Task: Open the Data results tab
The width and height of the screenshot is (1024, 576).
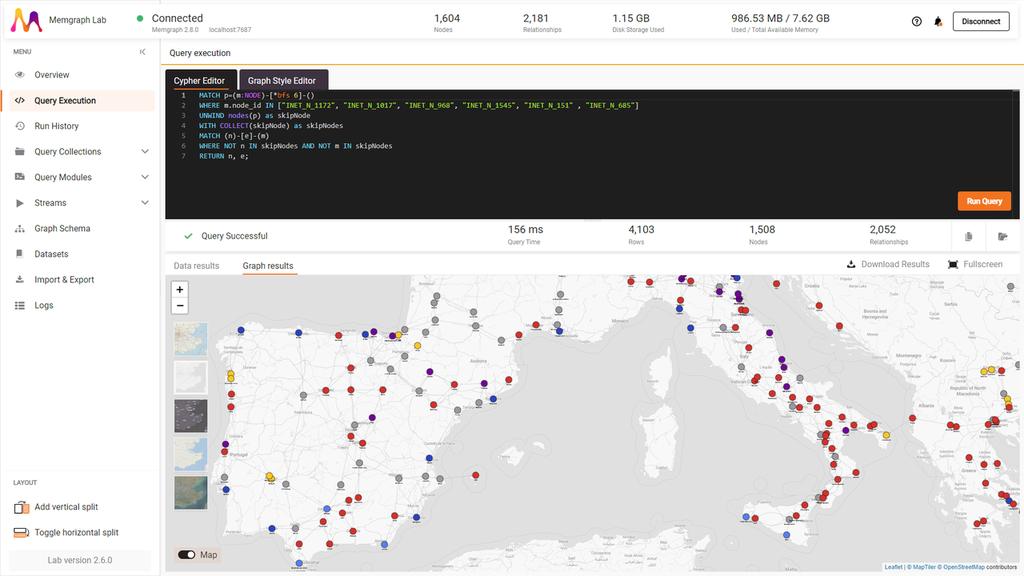Action: [197, 266]
